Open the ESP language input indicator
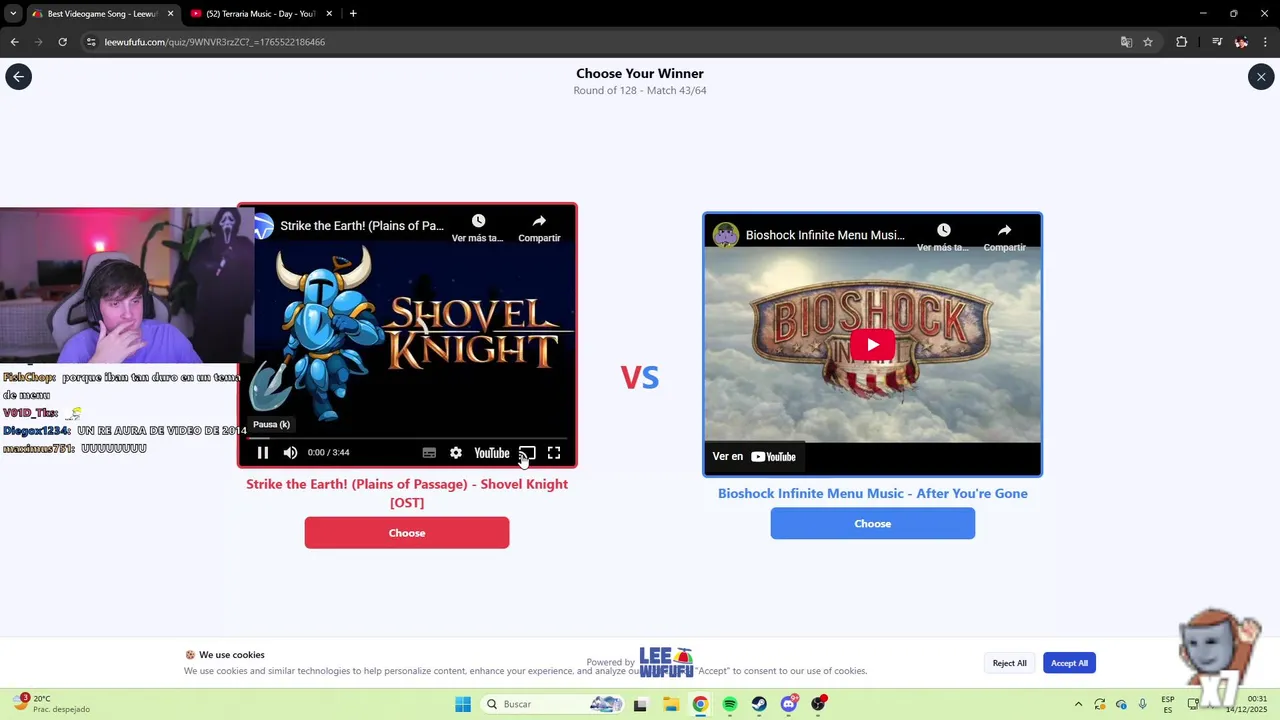Image resolution: width=1280 pixels, height=720 pixels. point(1168,704)
